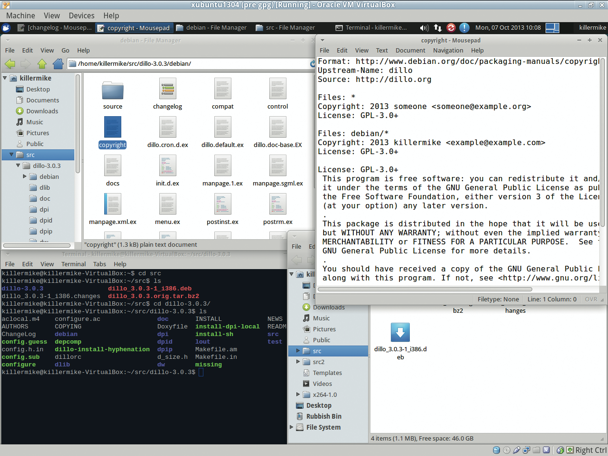This screenshot has width=608, height=456.
Task: Click the blue exclamation notification icon in panel
Action: [464, 28]
